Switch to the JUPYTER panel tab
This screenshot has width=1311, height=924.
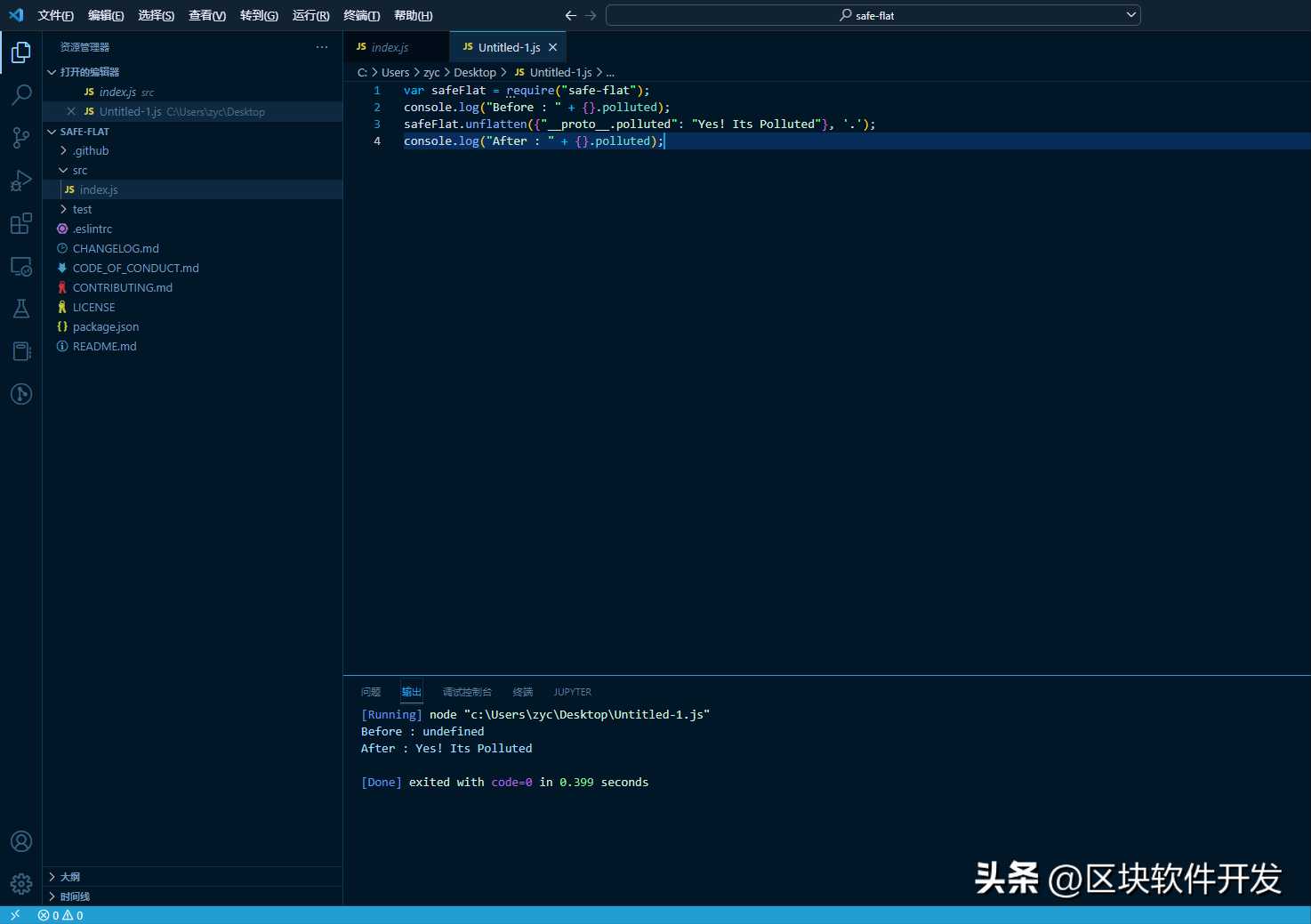572,692
